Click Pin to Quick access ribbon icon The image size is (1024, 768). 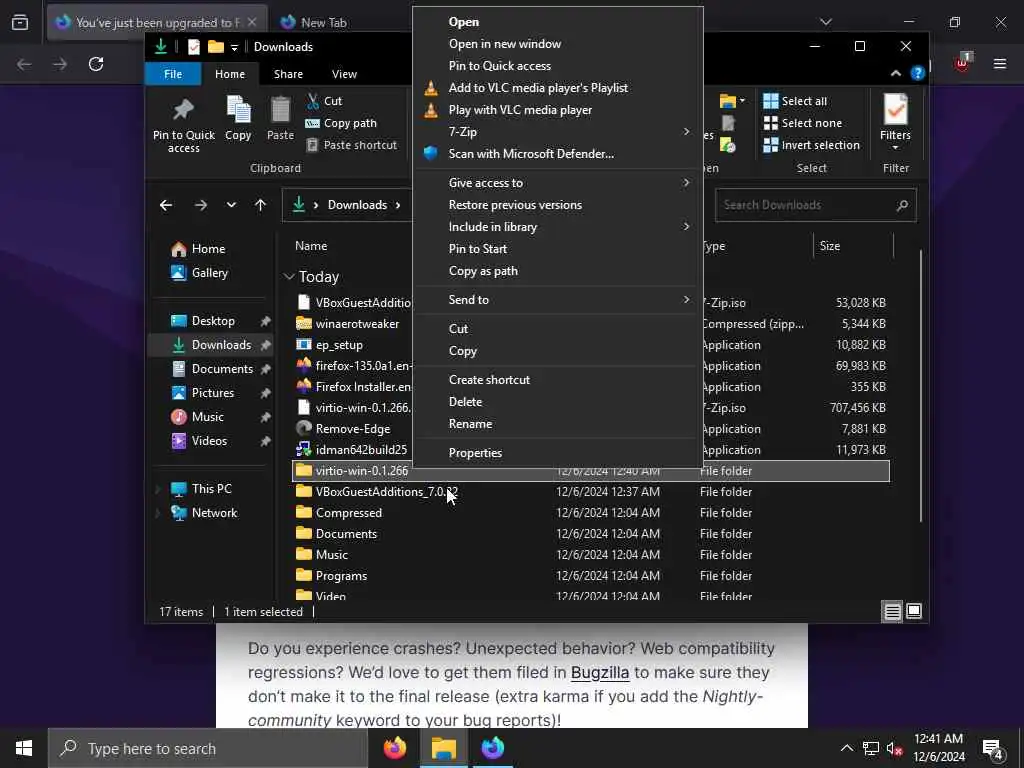pos(184,124)
